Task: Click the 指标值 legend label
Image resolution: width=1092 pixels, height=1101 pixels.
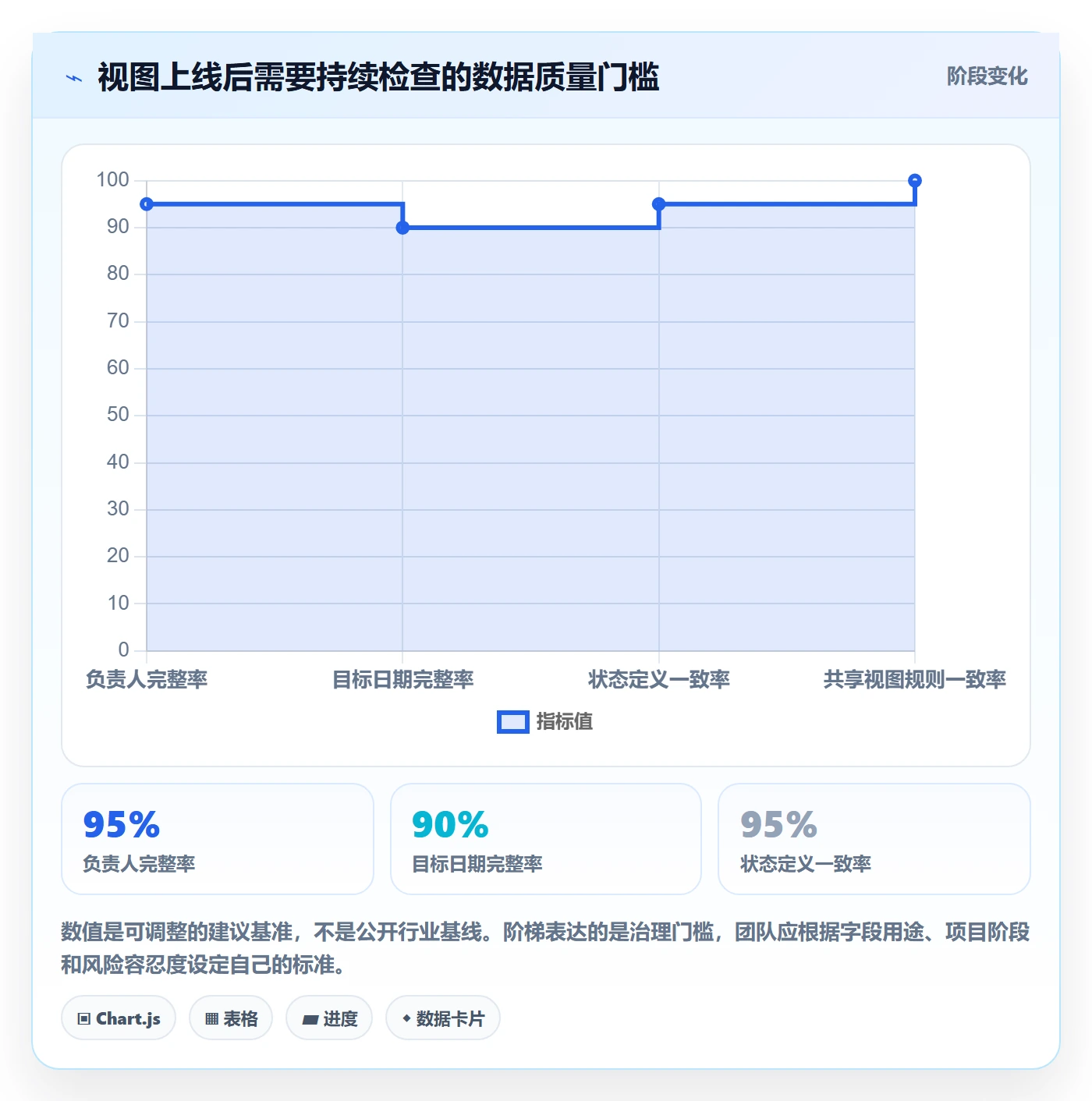Action: [x=565, y=722]
